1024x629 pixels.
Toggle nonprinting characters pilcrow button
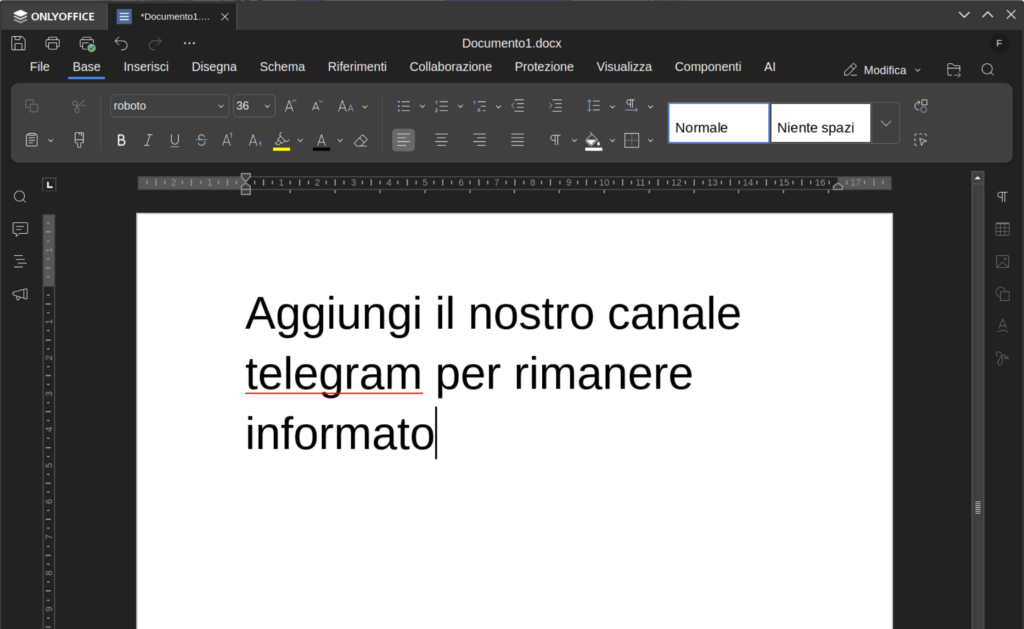point(555,140)
